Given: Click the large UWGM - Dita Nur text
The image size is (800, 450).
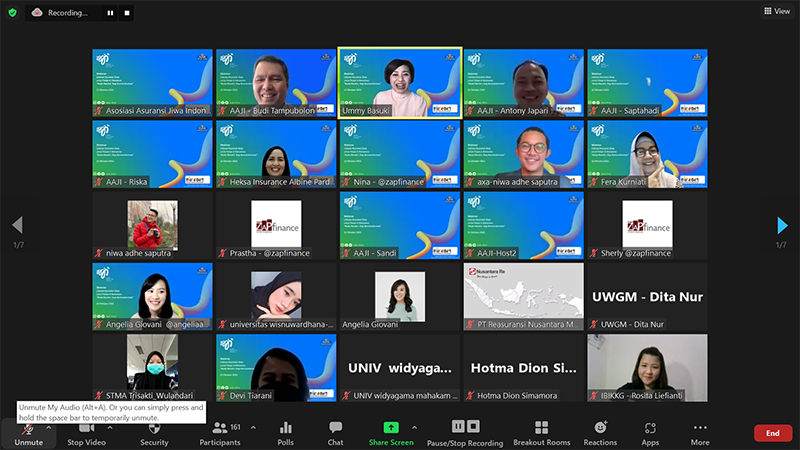Looking at the screenshot, I should [x=647, y=297].
